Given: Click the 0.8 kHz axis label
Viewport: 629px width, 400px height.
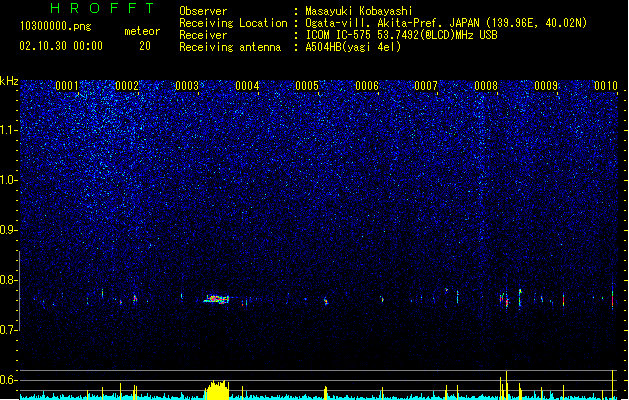Looking at the screenshot, I should (x=9, y=280).
